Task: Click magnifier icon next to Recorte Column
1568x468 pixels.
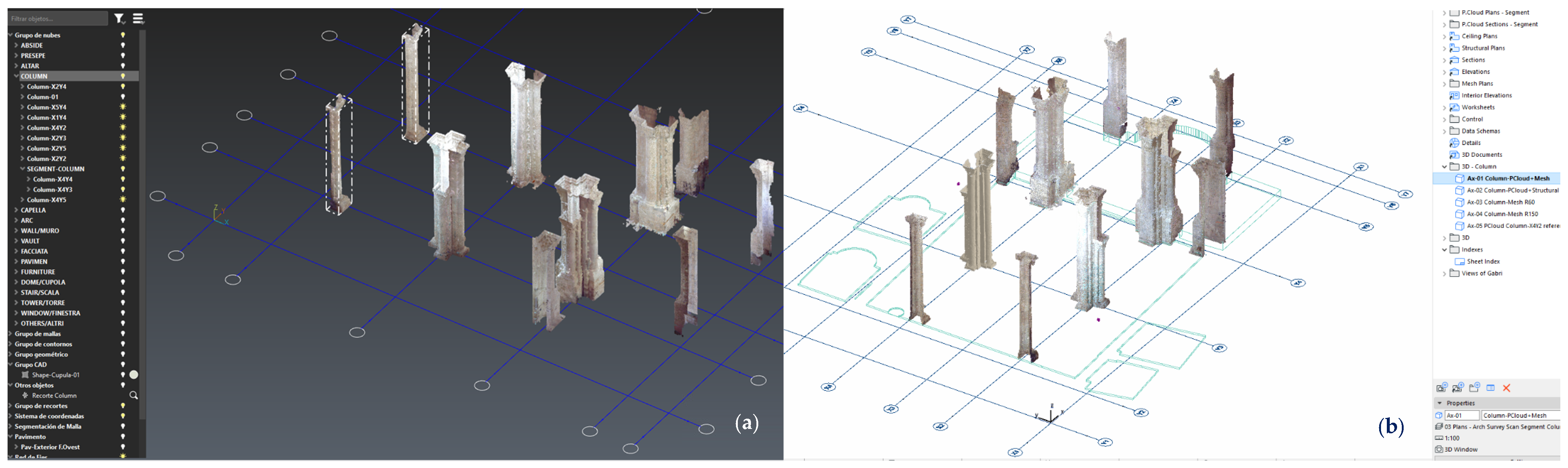Action: tap(133, 396)
